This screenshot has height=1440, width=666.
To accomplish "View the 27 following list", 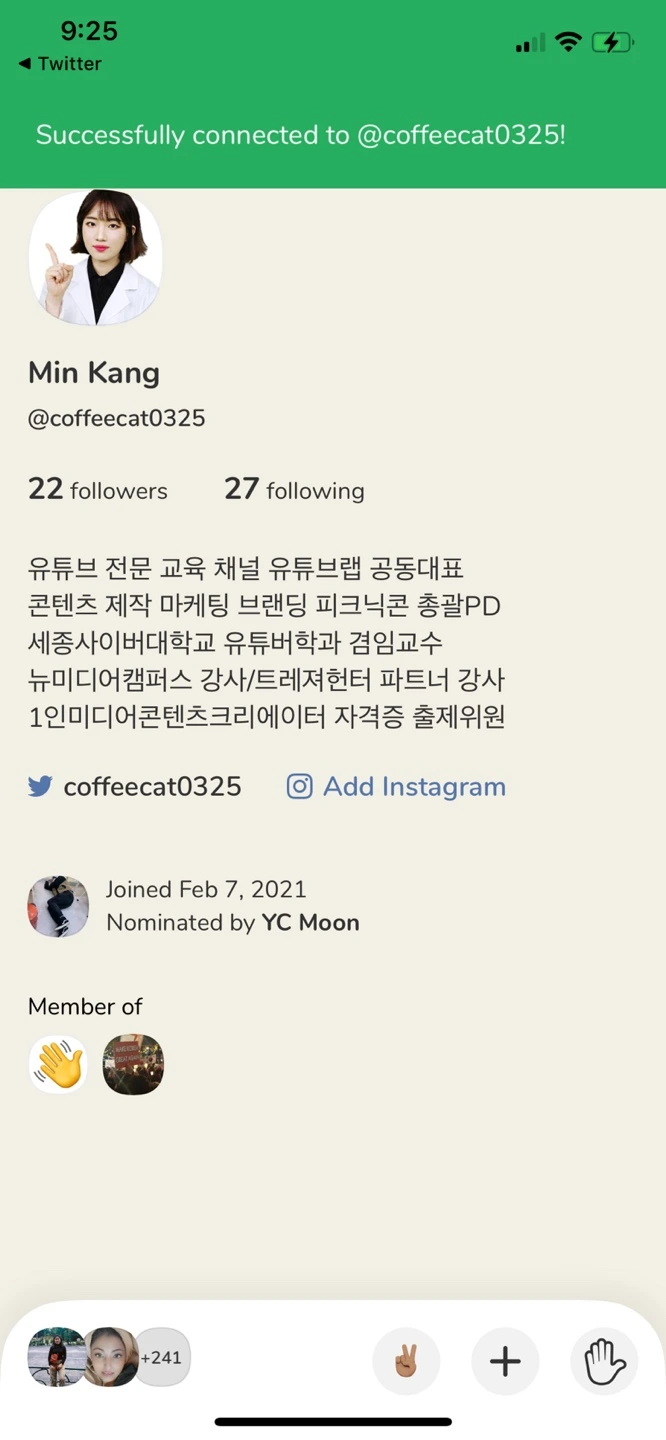I will coord(294,490).
